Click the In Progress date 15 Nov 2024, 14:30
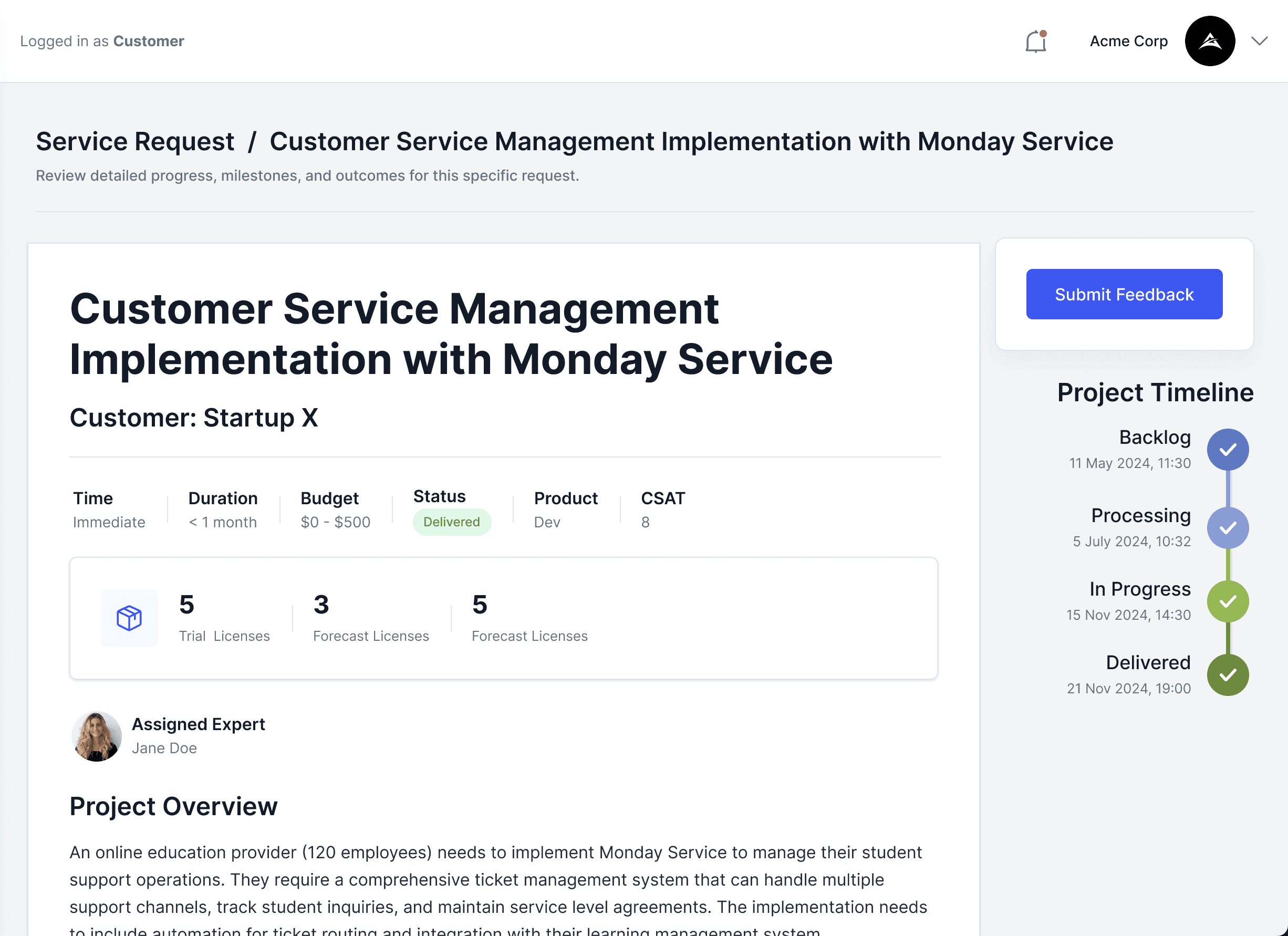The image size is (1288, 936). [x=1128, y=615]
